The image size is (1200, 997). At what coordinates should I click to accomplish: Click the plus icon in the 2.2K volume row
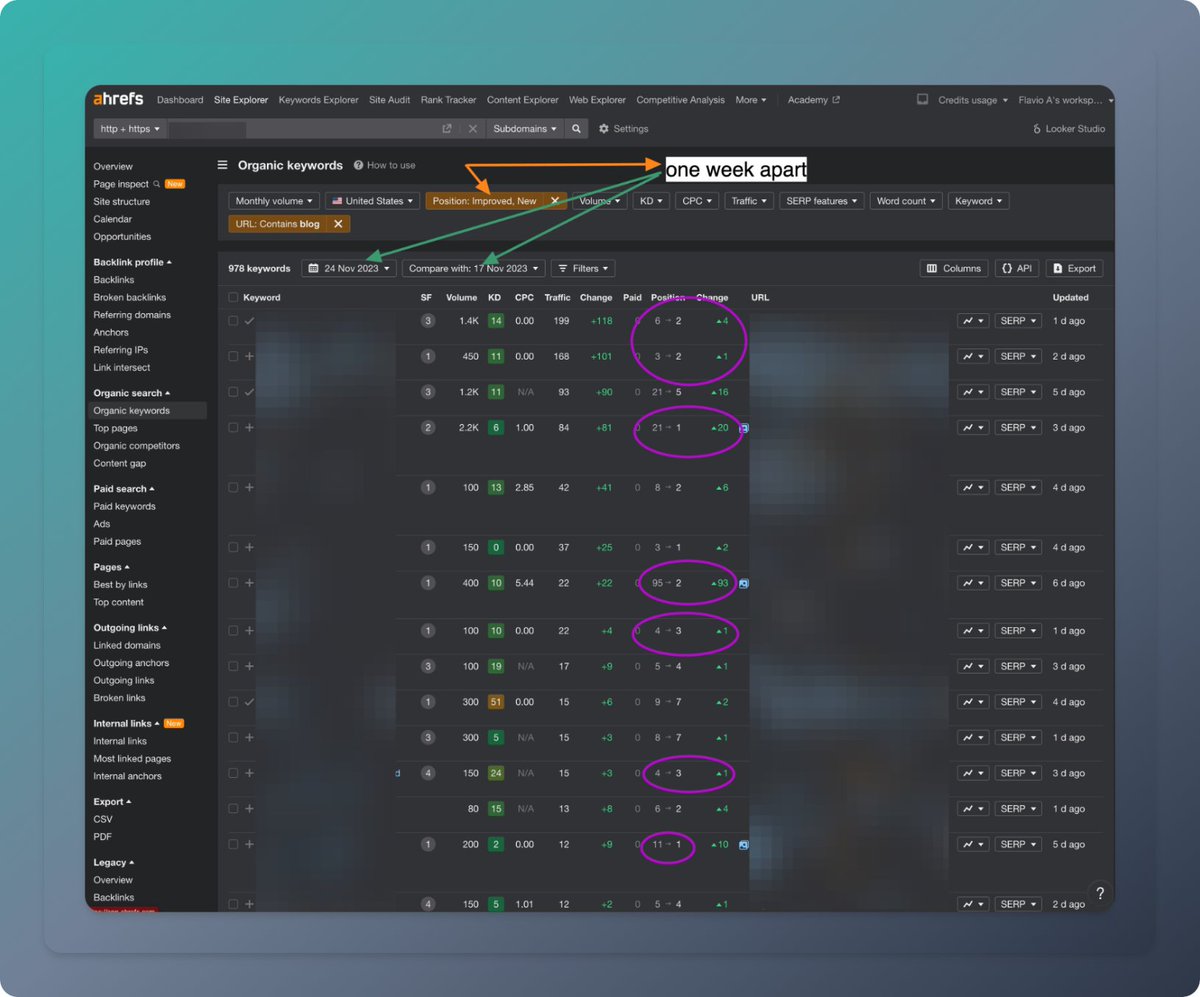click(x=249, y=427)
